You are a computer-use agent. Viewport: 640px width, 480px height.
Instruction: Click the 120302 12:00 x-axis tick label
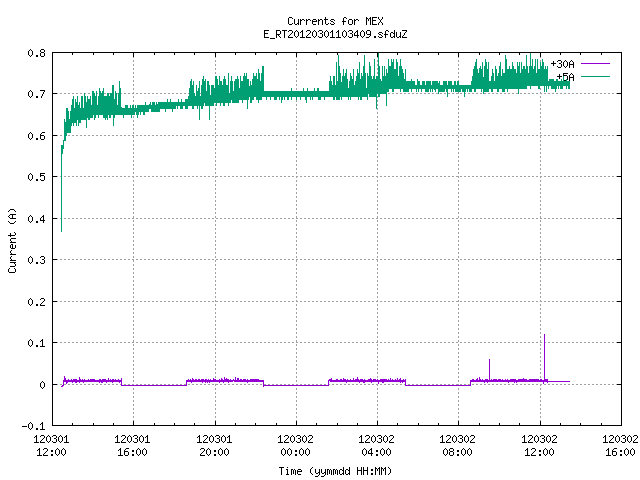pyautogui.click(x=540, y=446)
